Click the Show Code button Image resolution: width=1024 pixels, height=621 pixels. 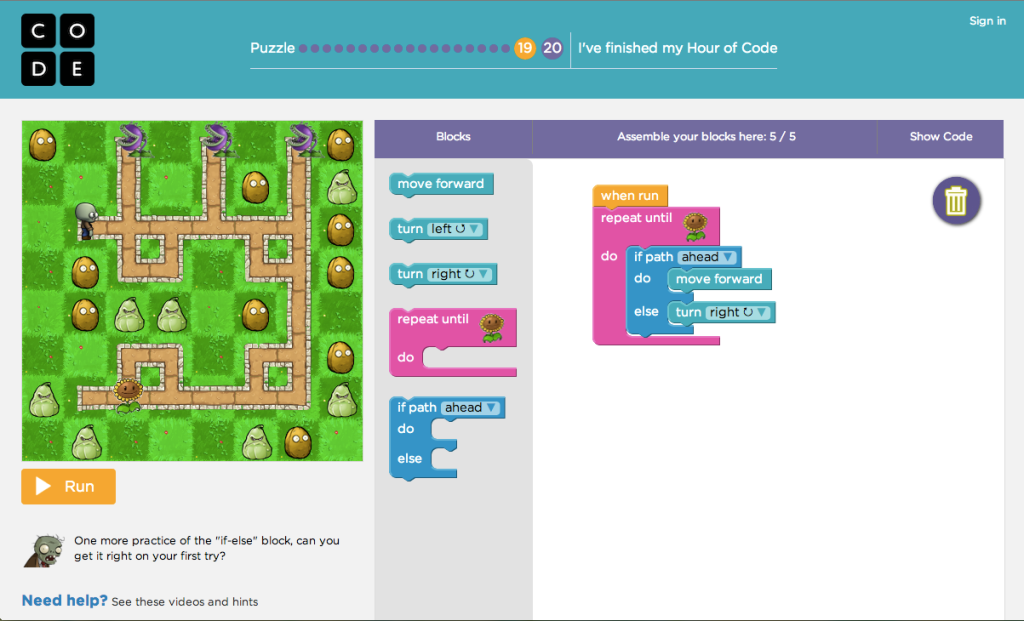tap(940, 137)
